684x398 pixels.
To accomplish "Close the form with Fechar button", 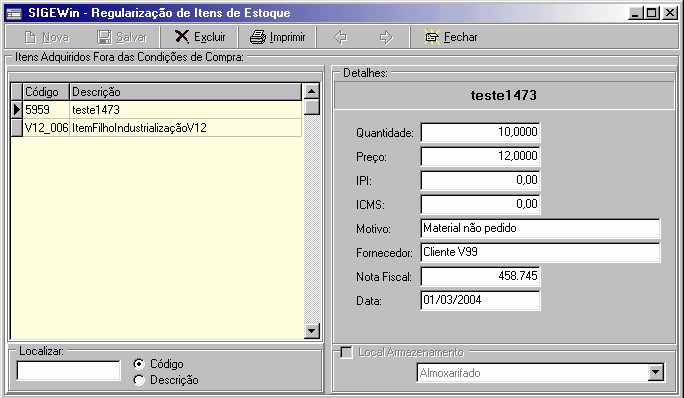I will [x=451, y=37].
